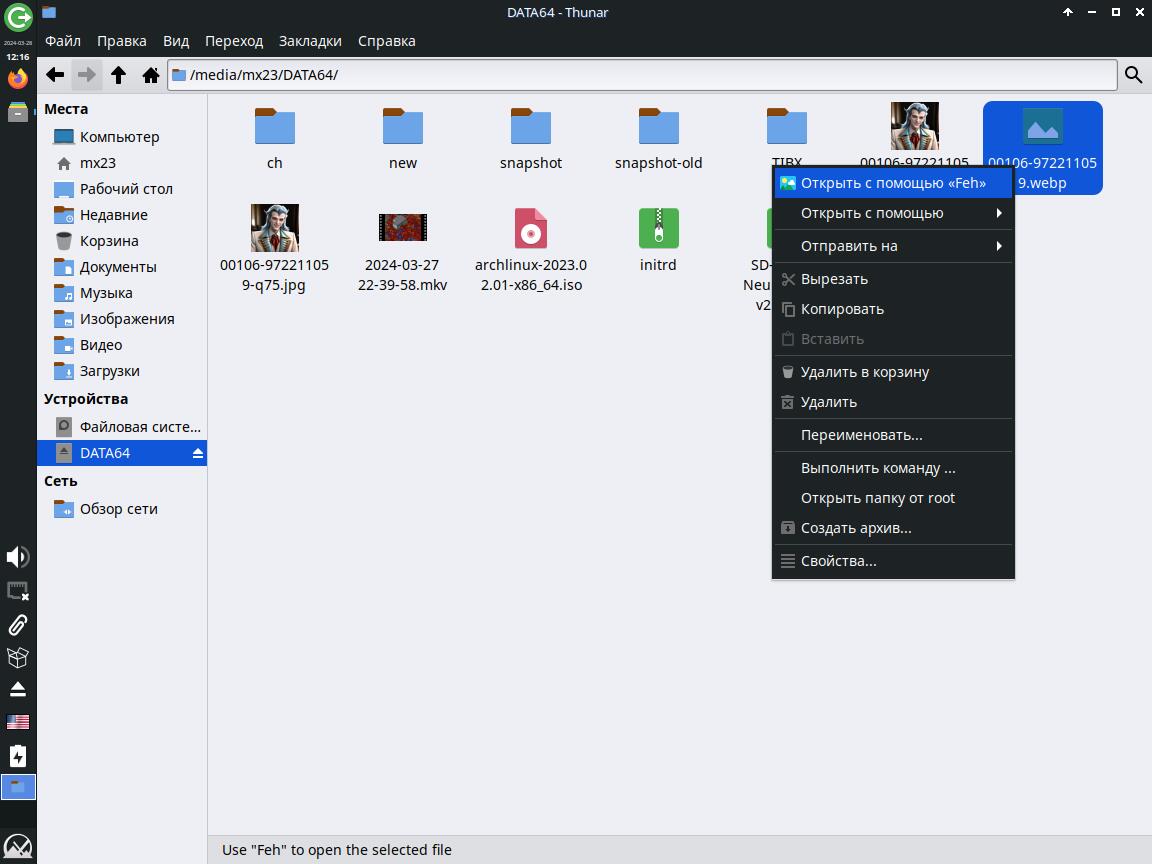
Task: Select Видео in sidebar
Action: (x=122, y=345)
